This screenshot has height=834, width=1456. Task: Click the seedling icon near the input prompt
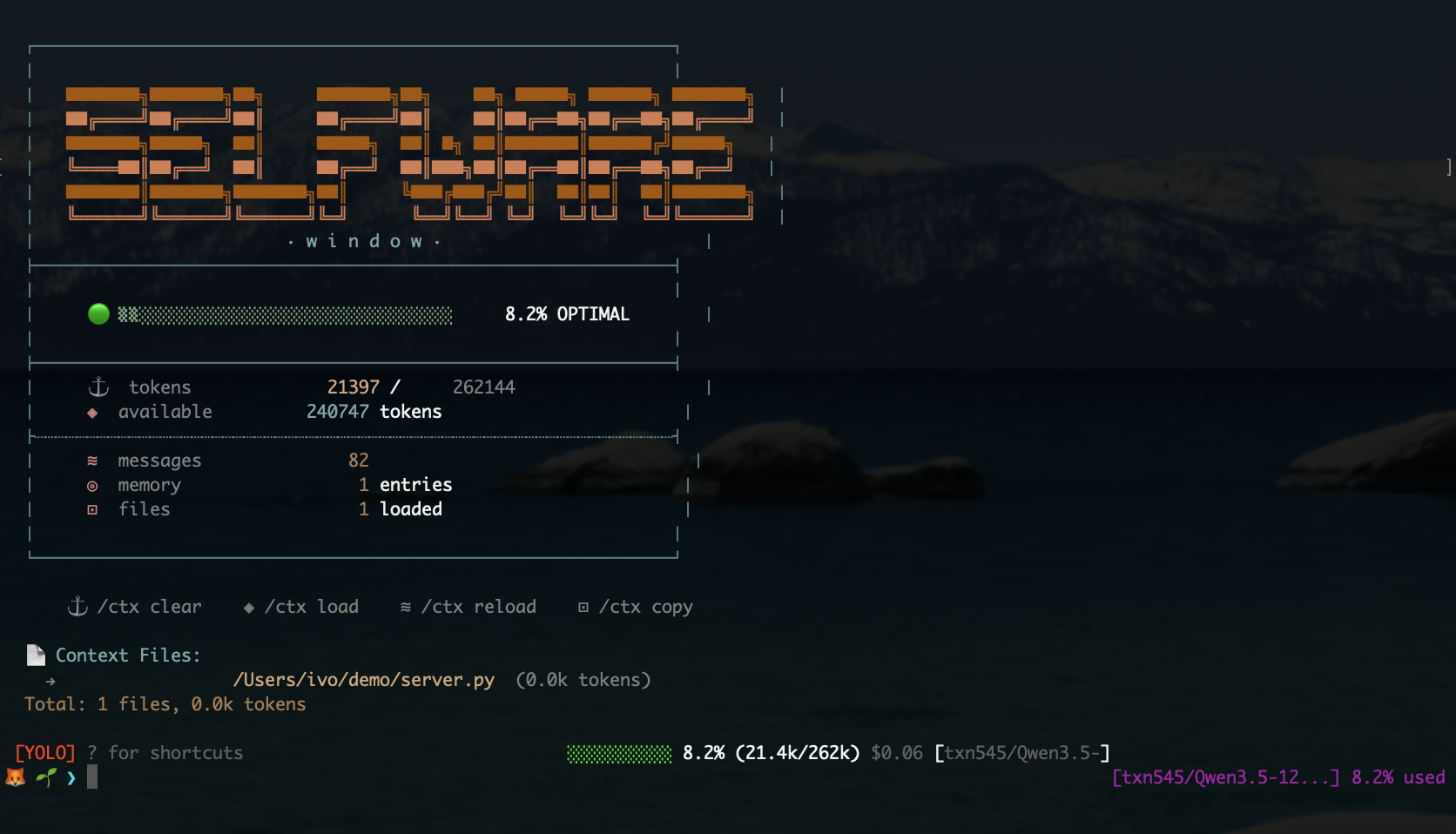click(46, 777)
